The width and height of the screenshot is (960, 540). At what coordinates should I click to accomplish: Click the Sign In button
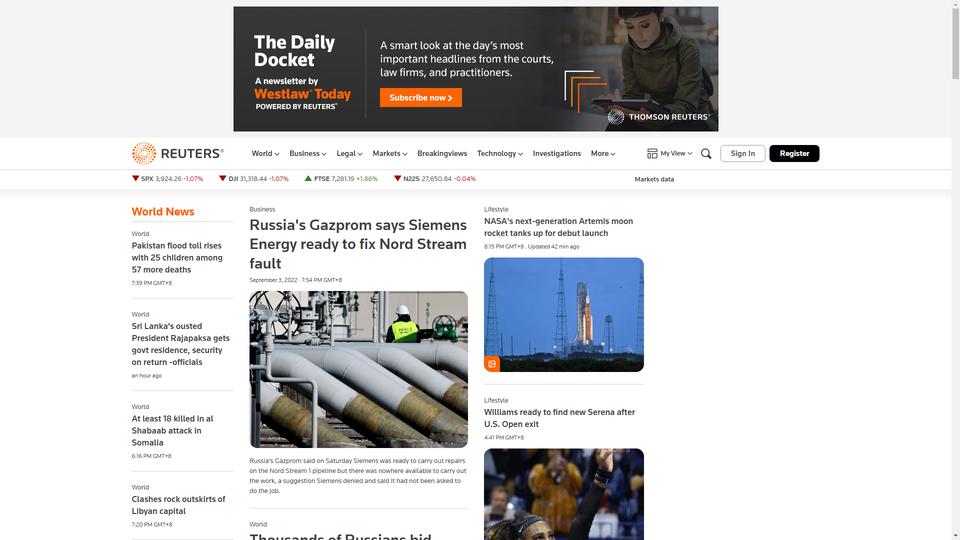coord(743,154)
